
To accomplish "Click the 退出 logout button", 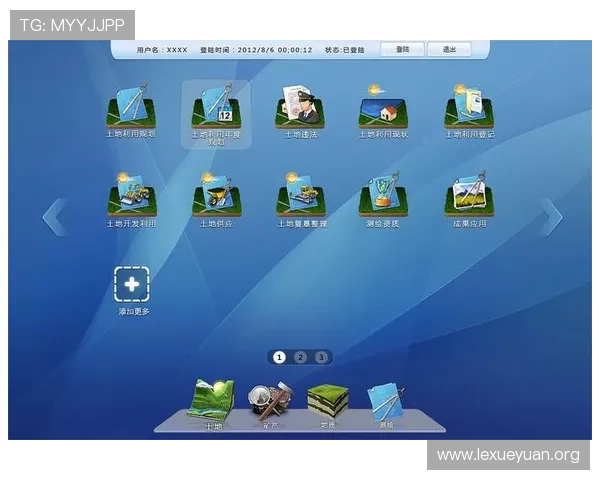I will pos(450,49).
